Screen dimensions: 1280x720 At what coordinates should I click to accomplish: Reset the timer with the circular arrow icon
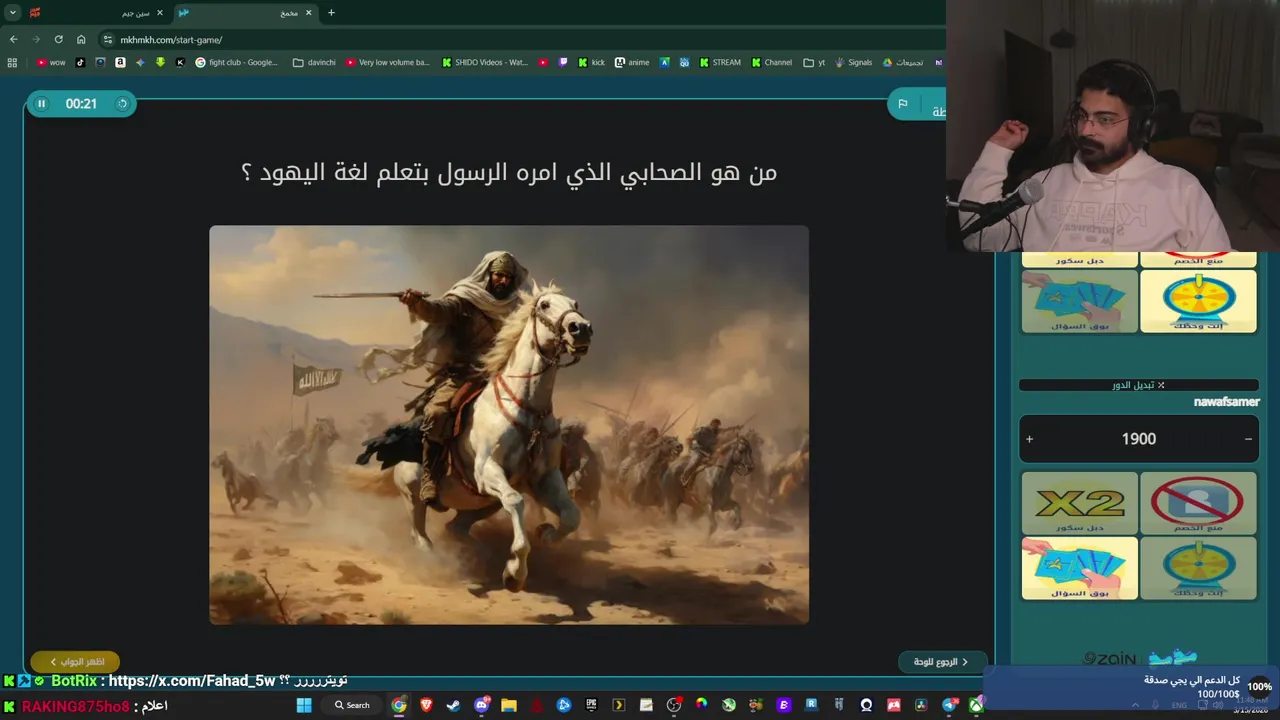(122, 103)
